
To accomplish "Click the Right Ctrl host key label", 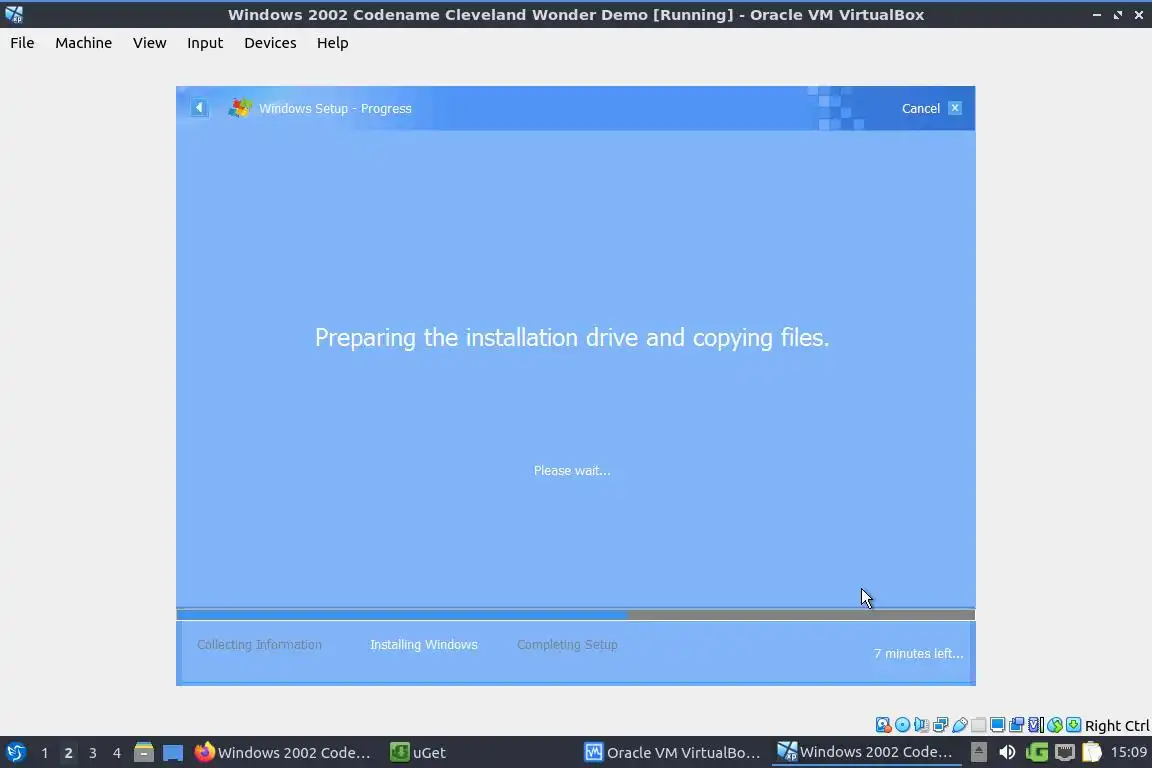I will 1117,725.
